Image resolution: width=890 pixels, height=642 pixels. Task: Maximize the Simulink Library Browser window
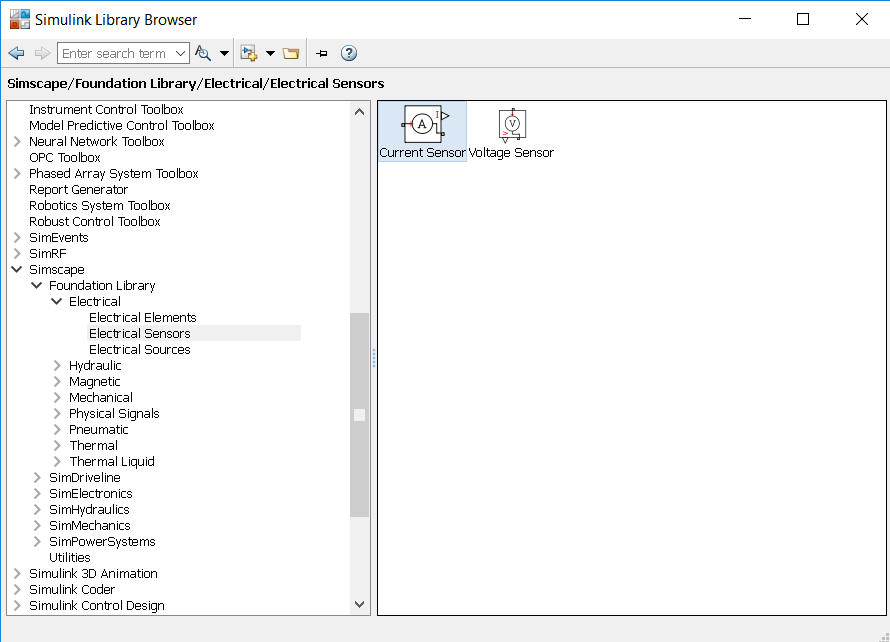coord(803,19)
